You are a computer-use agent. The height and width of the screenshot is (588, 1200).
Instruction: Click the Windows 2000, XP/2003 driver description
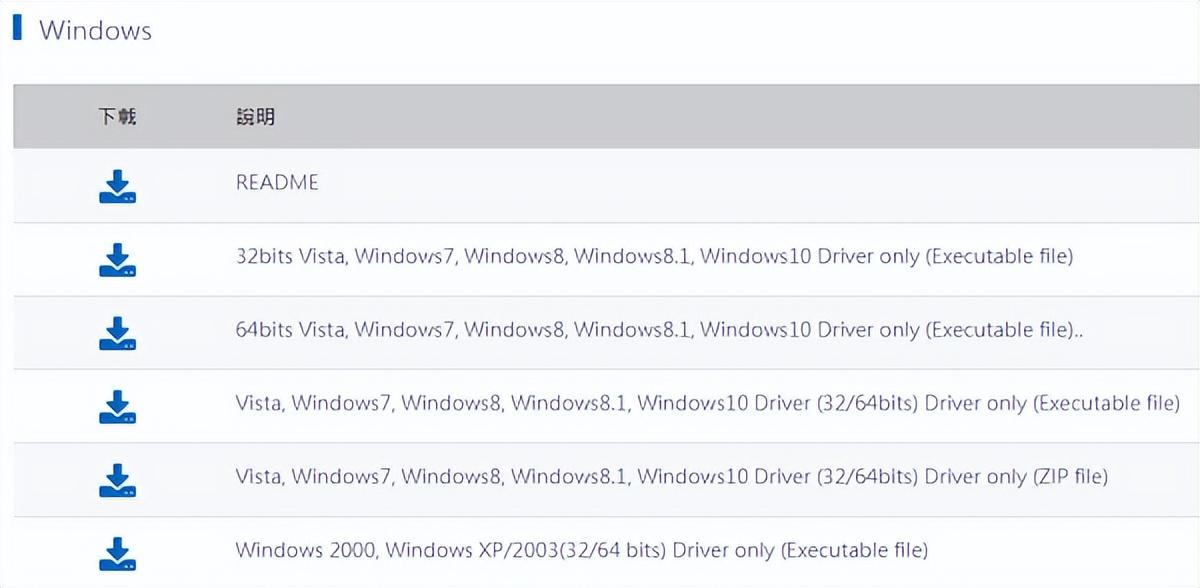pyautogui.click(x=581, y=550)
